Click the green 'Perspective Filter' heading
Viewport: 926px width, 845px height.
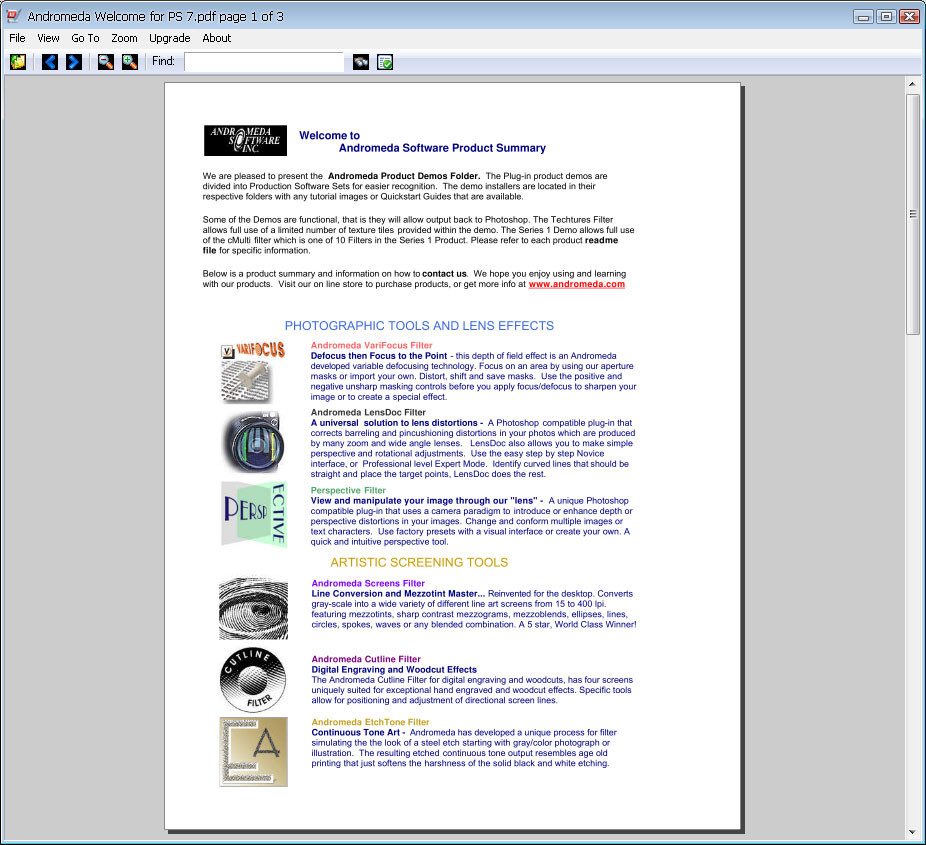point(348,490)
